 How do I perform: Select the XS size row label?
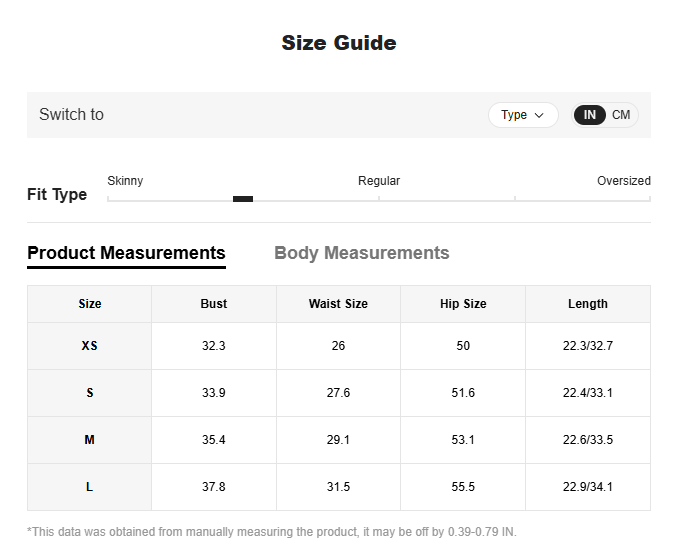(90, 346)
